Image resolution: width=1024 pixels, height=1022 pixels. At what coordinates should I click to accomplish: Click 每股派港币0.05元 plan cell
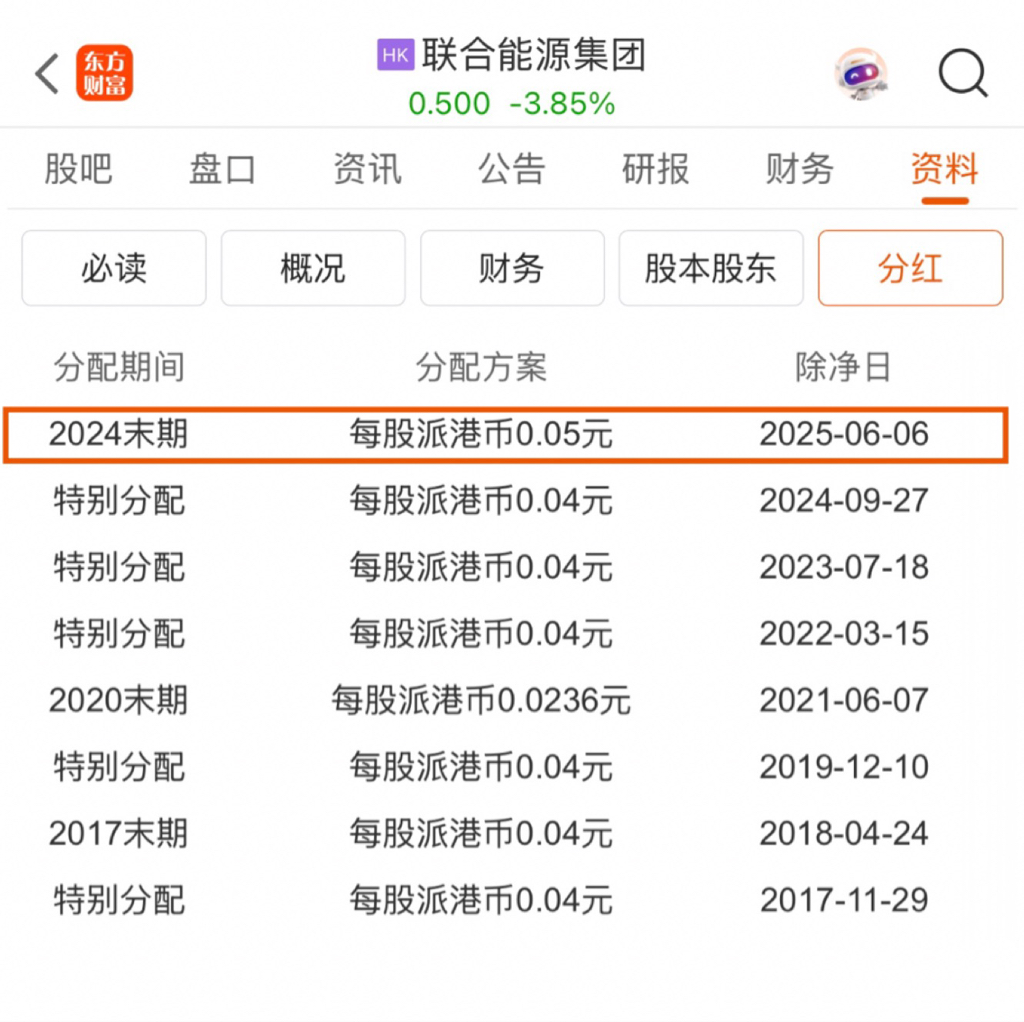[x=481, y=435]
